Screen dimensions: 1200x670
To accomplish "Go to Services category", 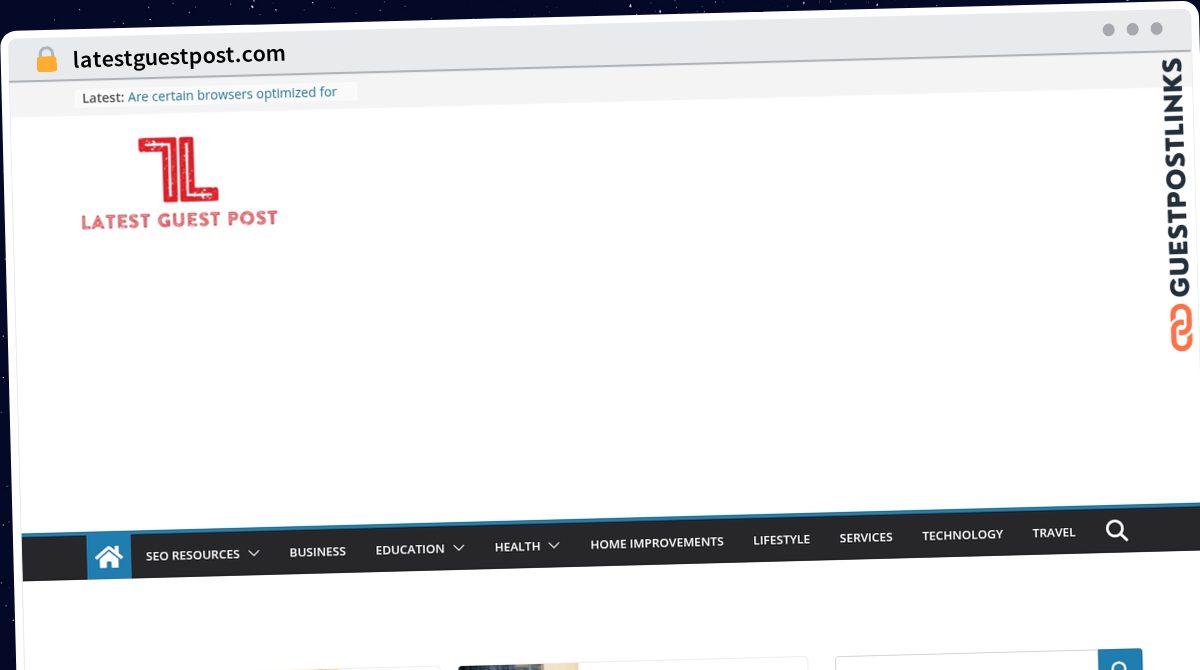I will [866, 537].
